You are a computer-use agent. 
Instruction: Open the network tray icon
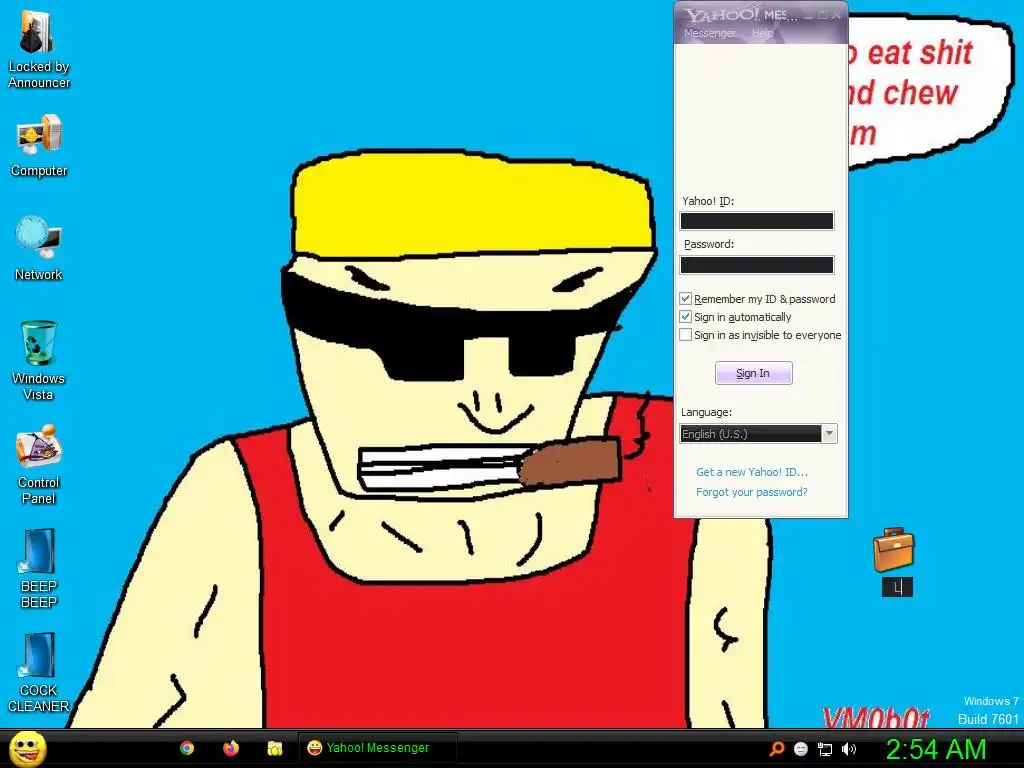pos(825,750)
